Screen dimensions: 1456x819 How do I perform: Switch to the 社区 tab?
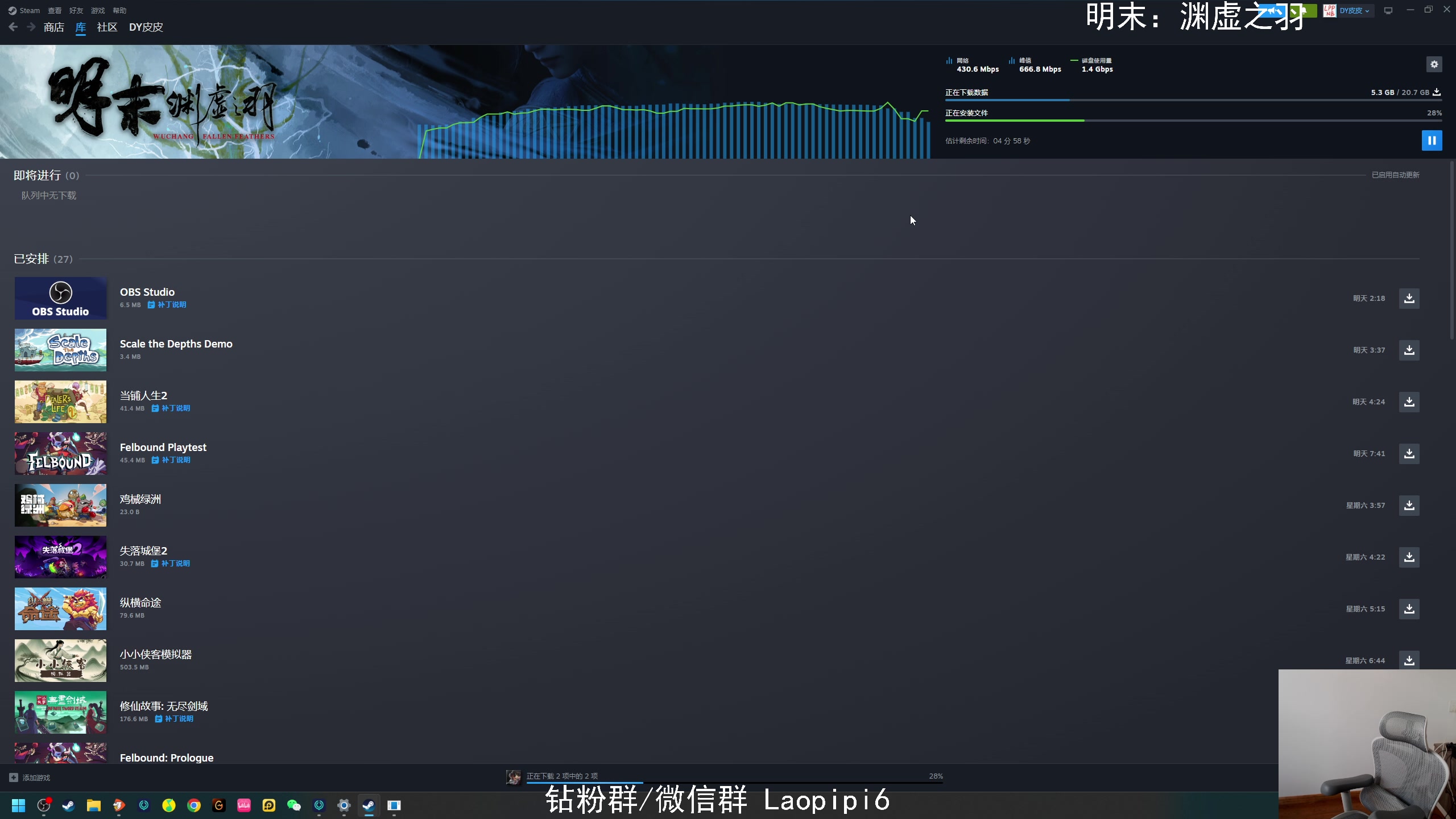[x=107, y=27]
